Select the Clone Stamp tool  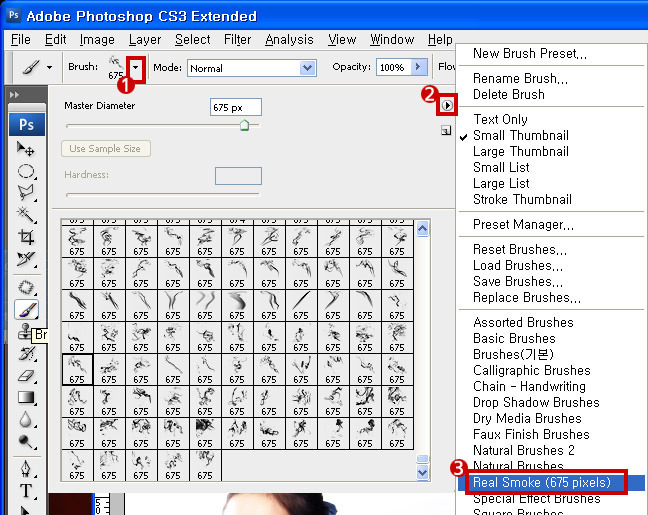point(25,331)
